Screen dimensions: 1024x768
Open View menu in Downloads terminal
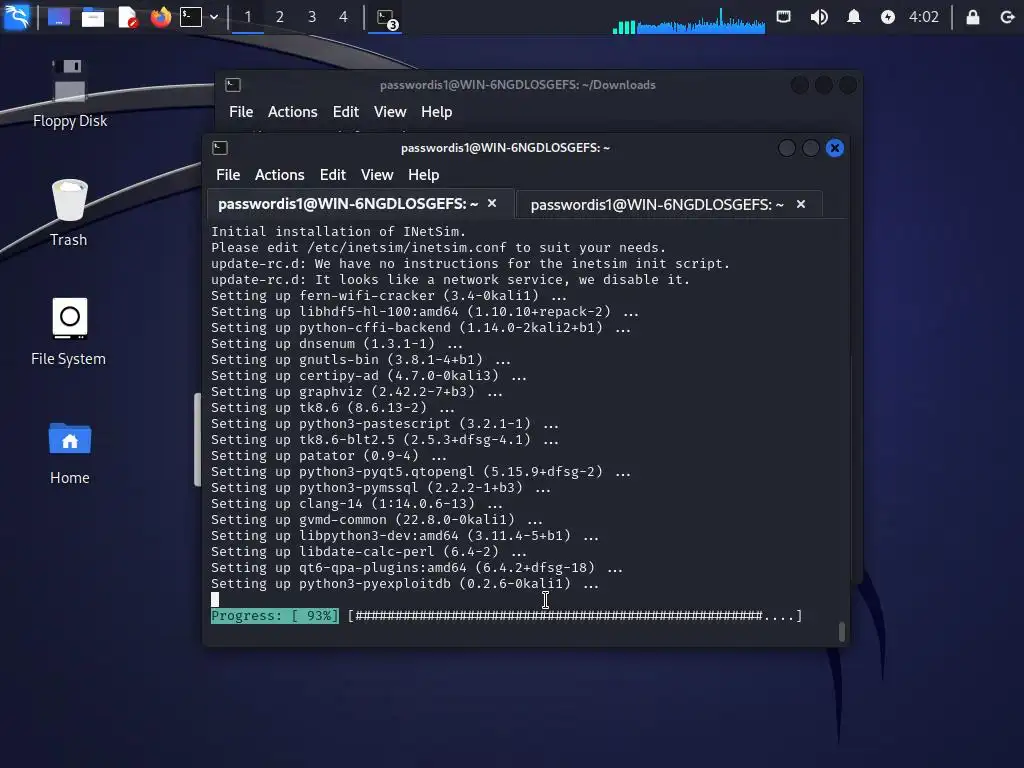[390, 112]
